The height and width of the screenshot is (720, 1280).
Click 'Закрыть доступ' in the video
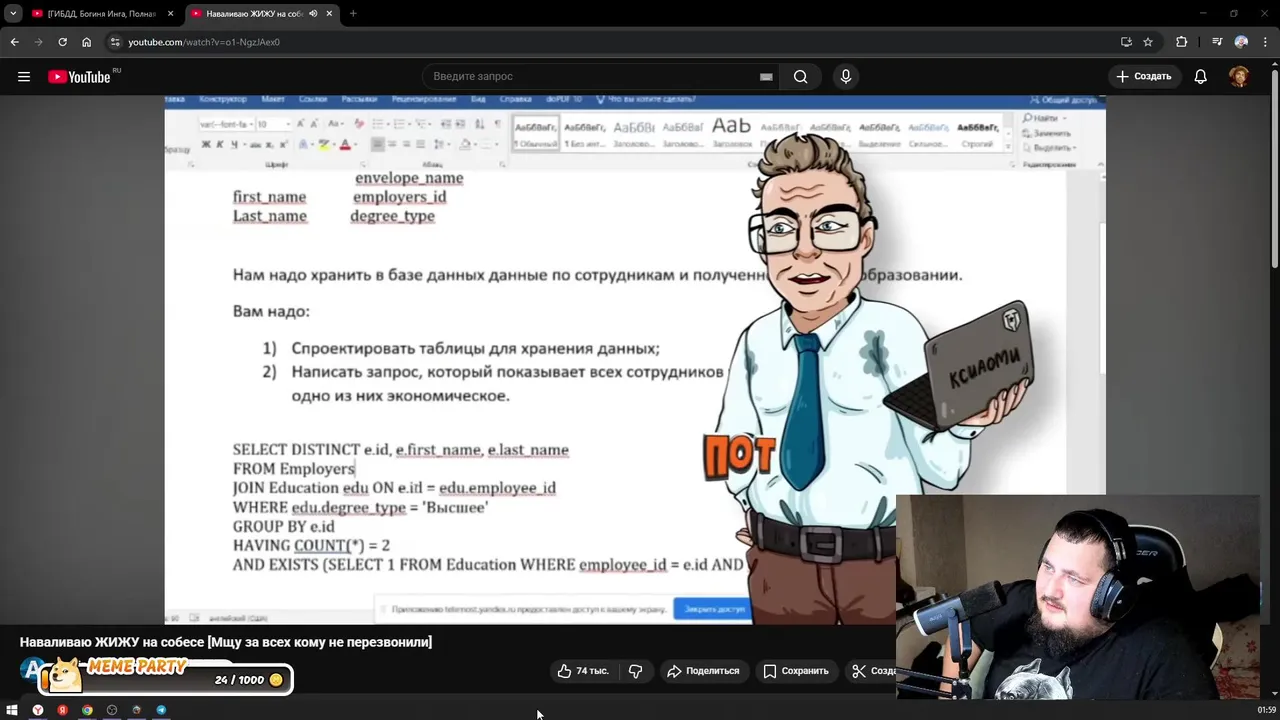[x=714, y=609]
